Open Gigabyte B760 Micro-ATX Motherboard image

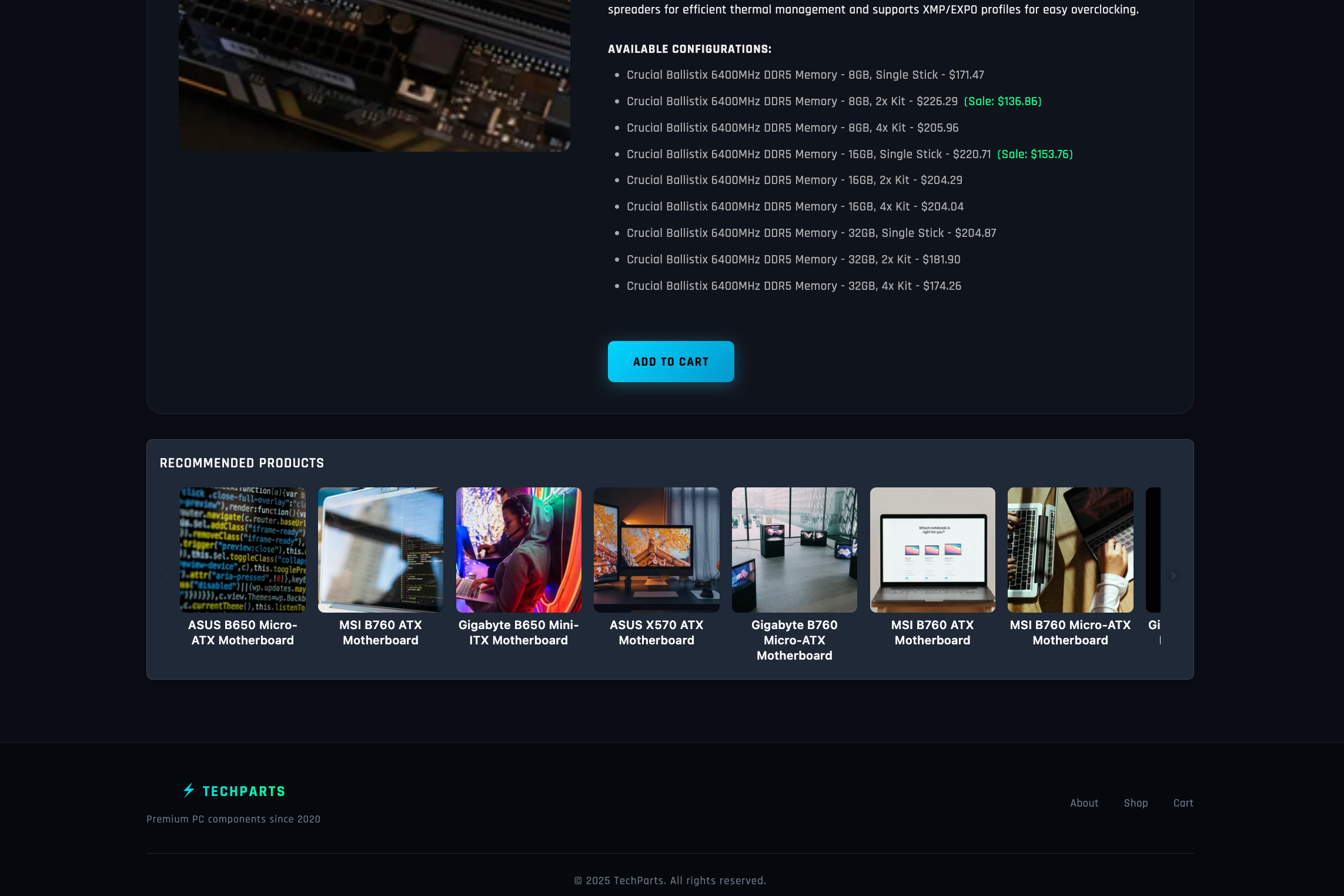794,549
